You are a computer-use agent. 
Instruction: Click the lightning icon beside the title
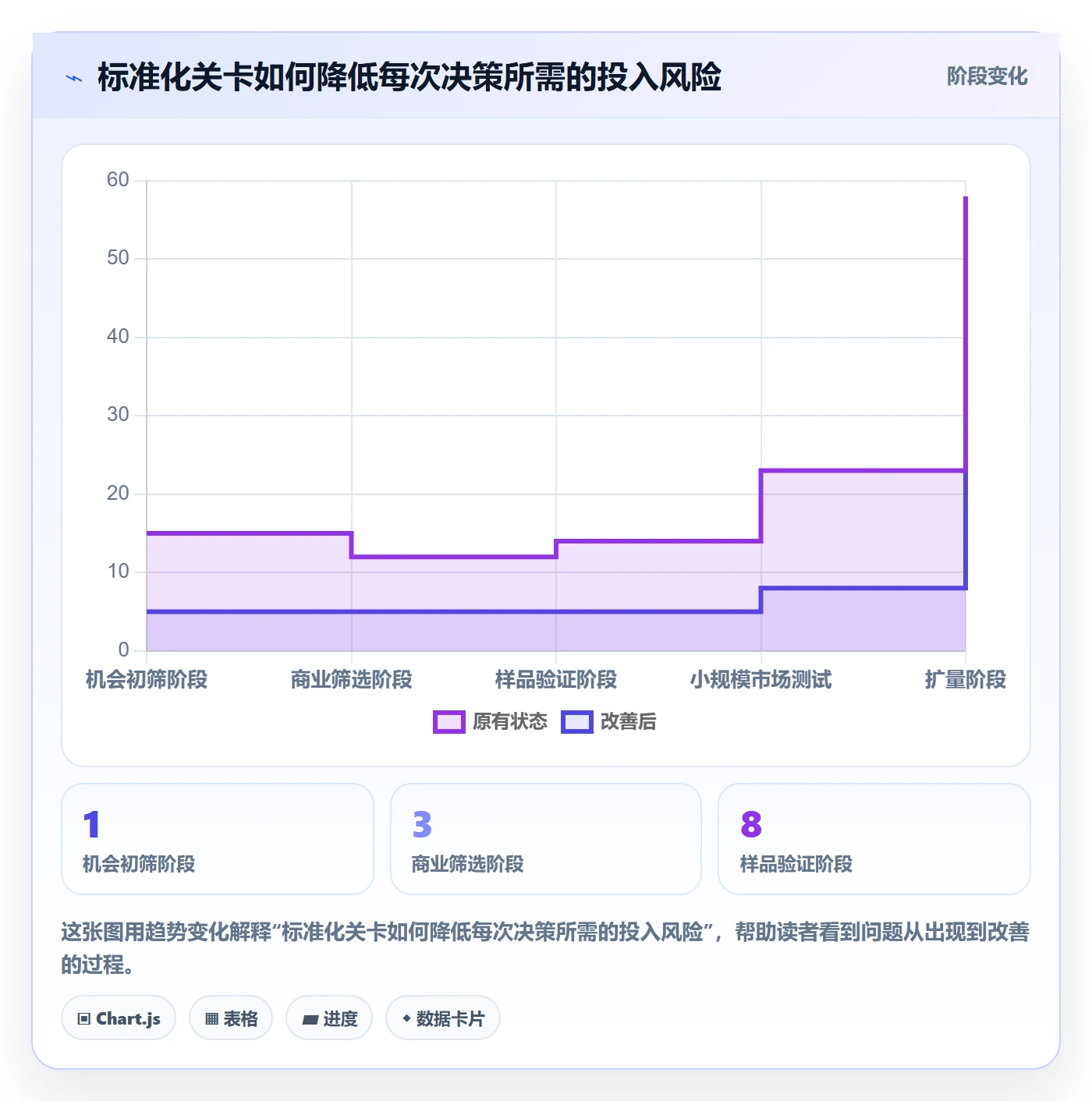click(x=74, y=78)
